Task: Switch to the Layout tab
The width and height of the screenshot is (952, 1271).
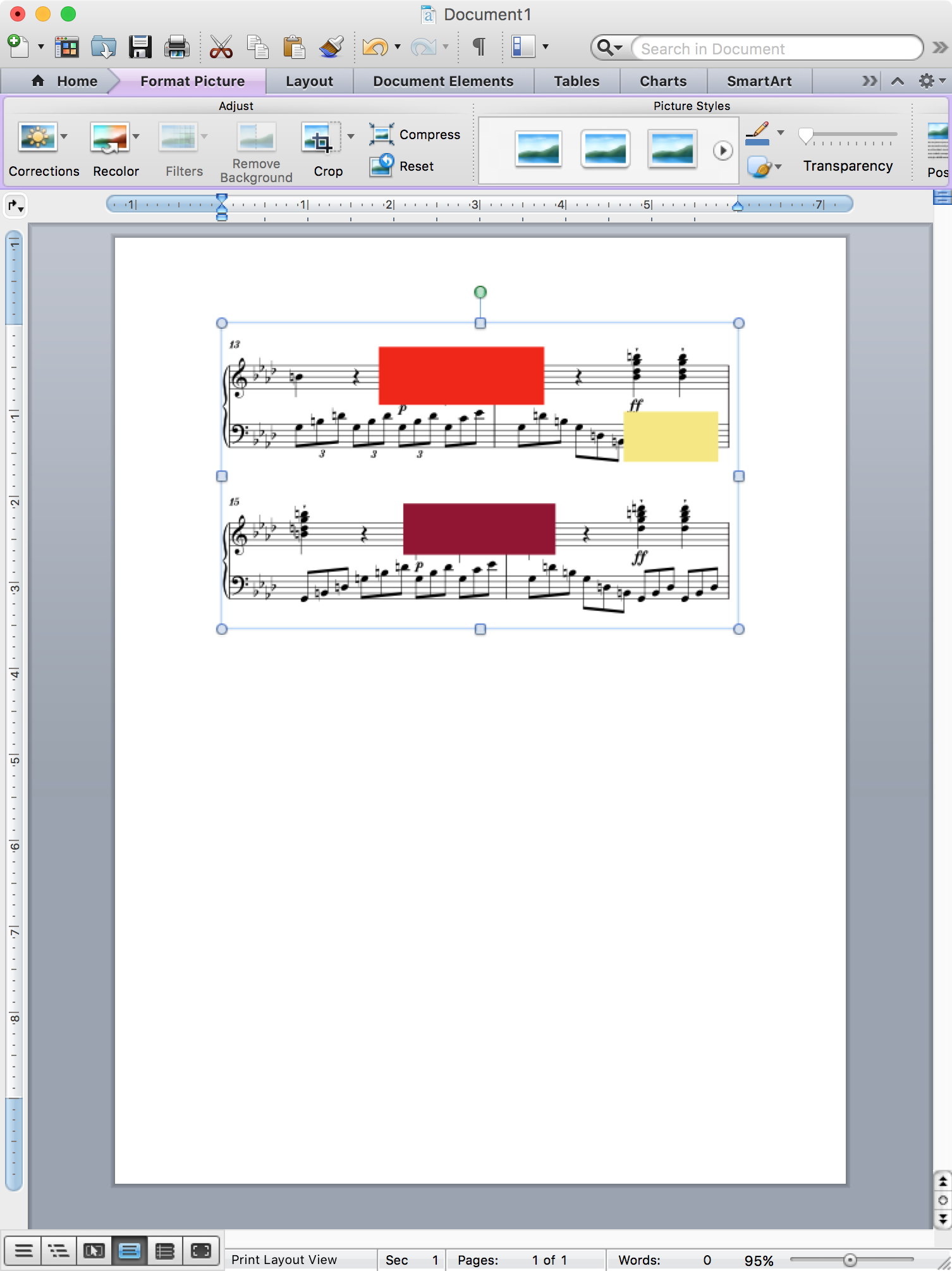Action: (309, 81)
